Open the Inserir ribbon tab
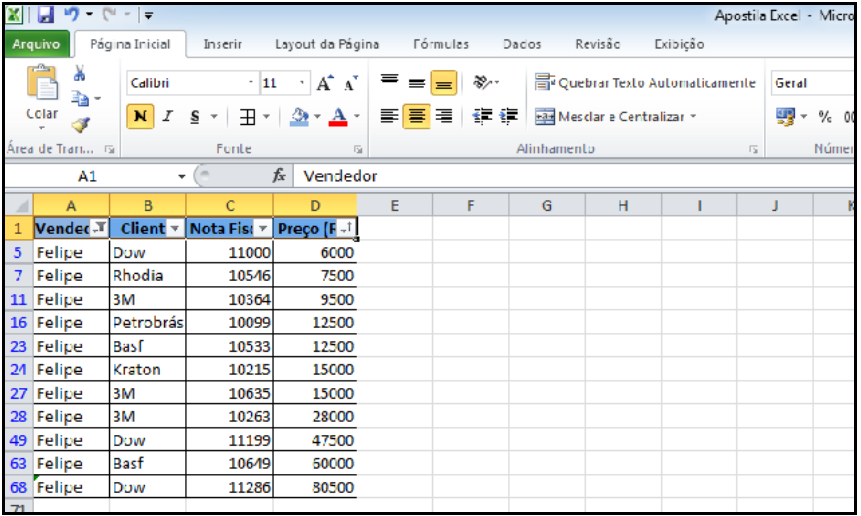The height and width of the screenshot is (516, 861). (222, 44)
